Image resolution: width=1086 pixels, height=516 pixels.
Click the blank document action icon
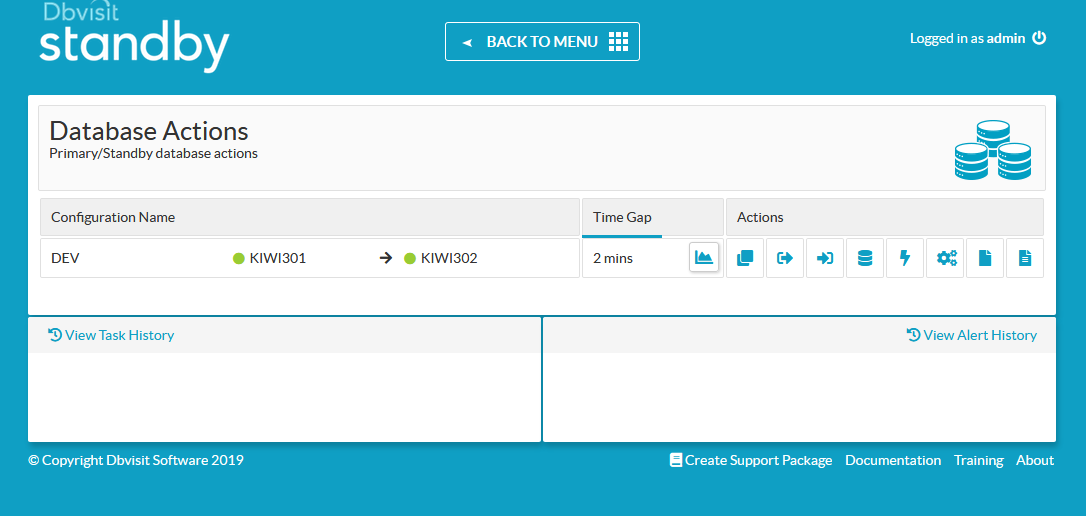[x=985, y=258]
